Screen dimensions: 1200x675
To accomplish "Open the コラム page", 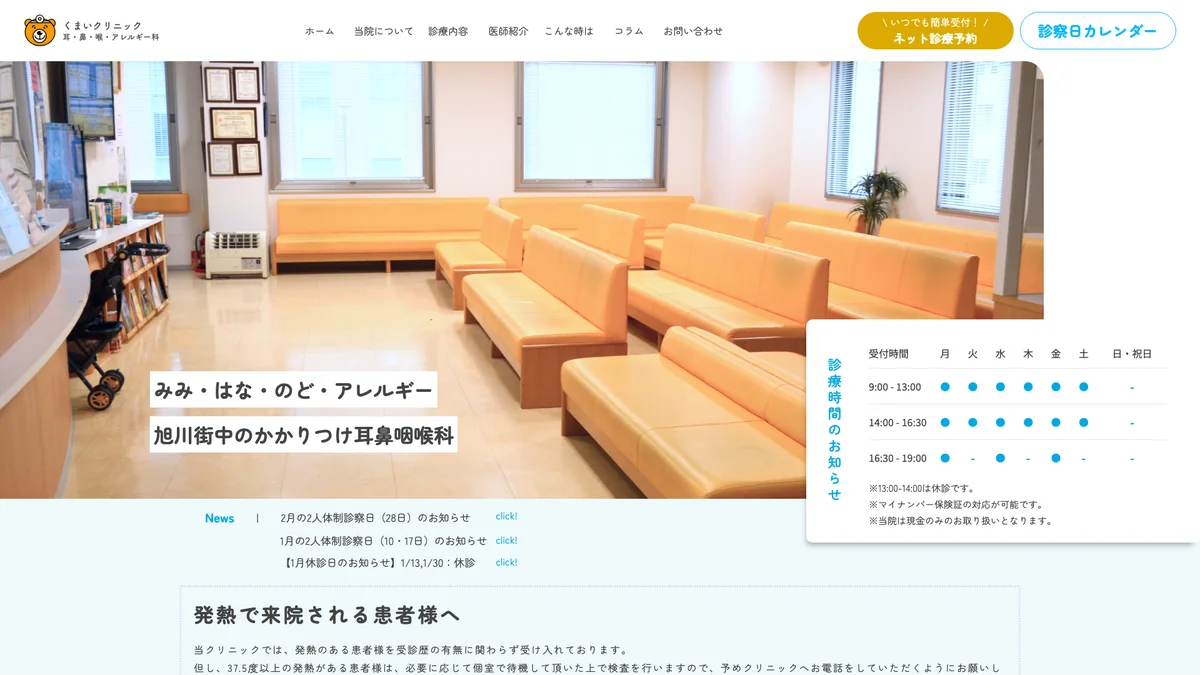I will click(627, 31).
